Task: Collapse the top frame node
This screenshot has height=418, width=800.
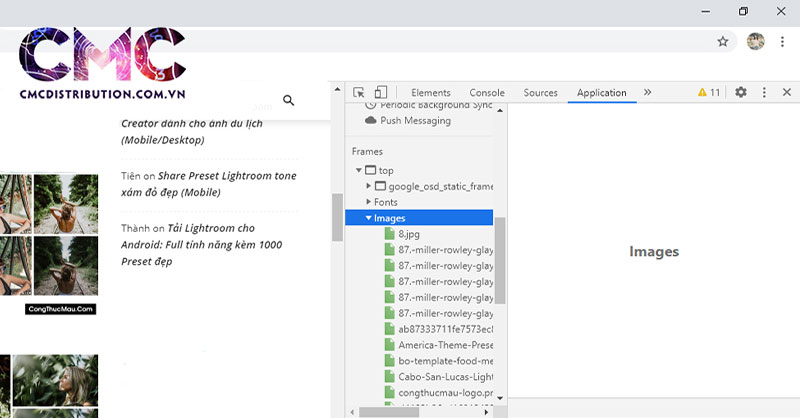Action: (359, 171)
